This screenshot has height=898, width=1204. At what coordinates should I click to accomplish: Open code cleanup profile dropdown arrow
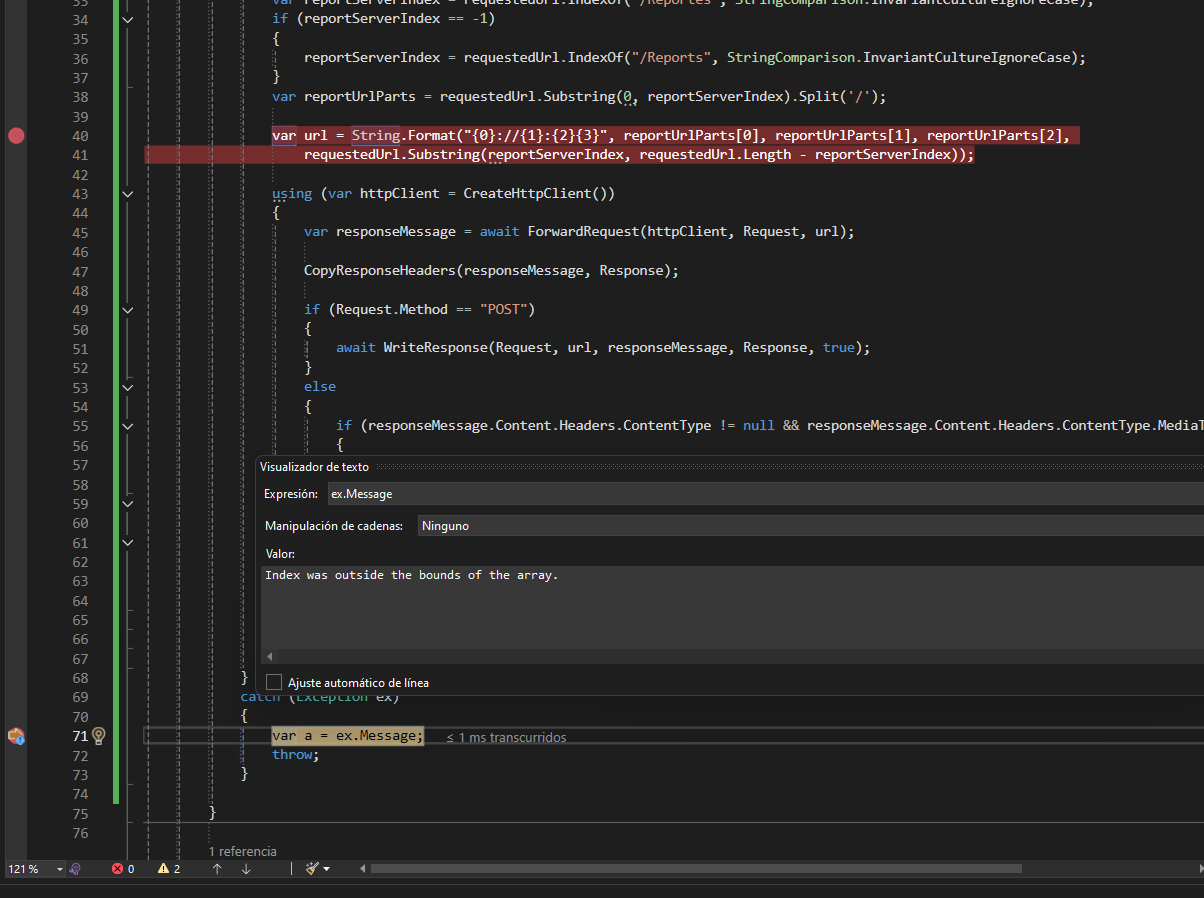pyautogui.click(x=326, y=869)
